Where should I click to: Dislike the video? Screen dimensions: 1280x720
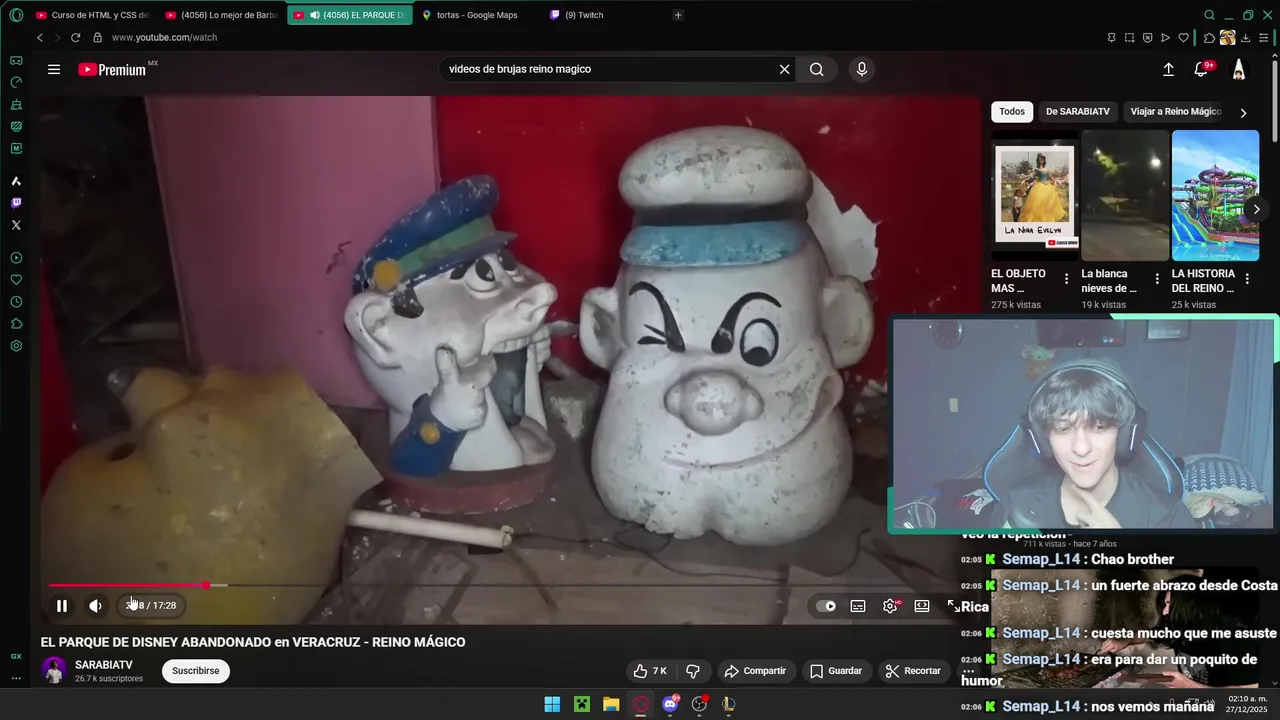pos(693,671)
